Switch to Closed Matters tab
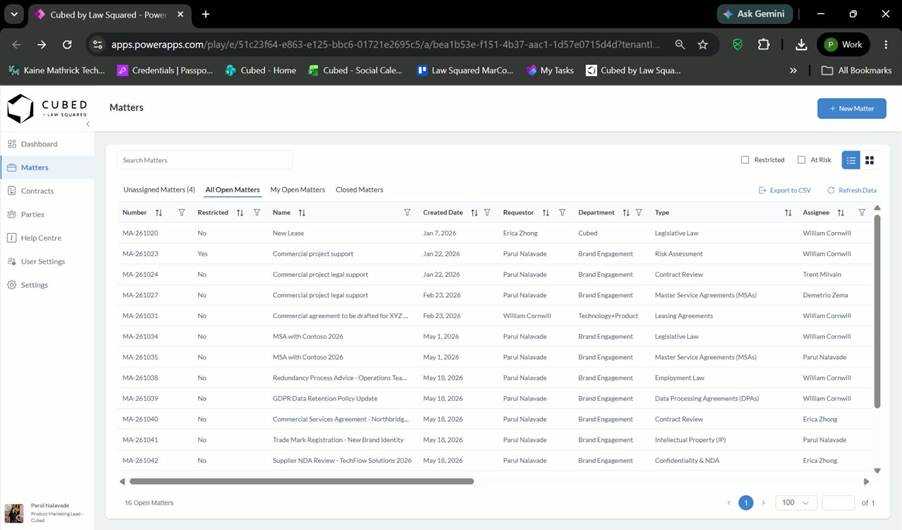Screen dimensions: 902x530 pyautogui.click(x=359, y=190)
